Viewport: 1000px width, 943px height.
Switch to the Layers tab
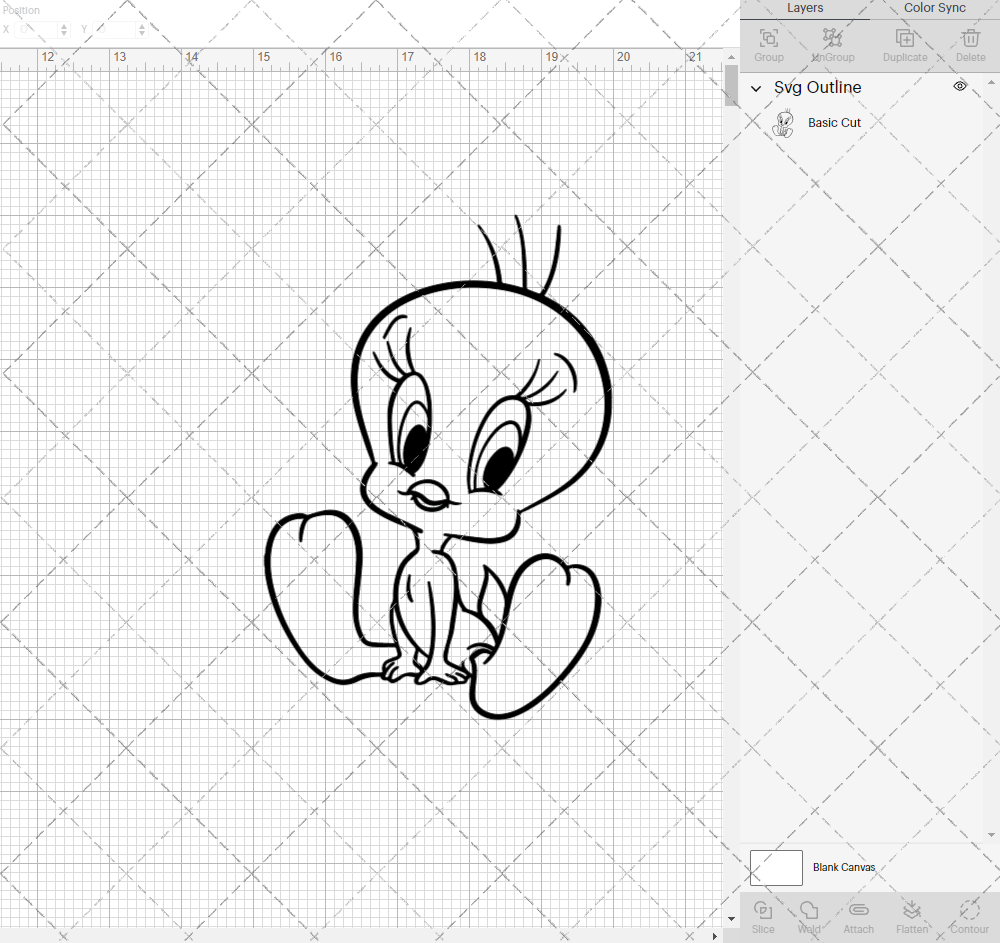coord(805,8)
